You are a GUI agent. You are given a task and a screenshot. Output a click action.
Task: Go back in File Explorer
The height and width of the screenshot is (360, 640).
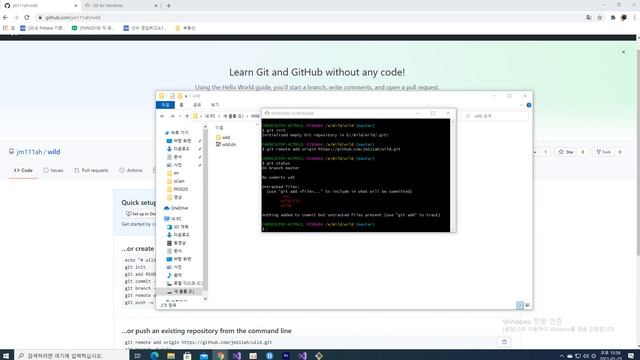(162, 116)
